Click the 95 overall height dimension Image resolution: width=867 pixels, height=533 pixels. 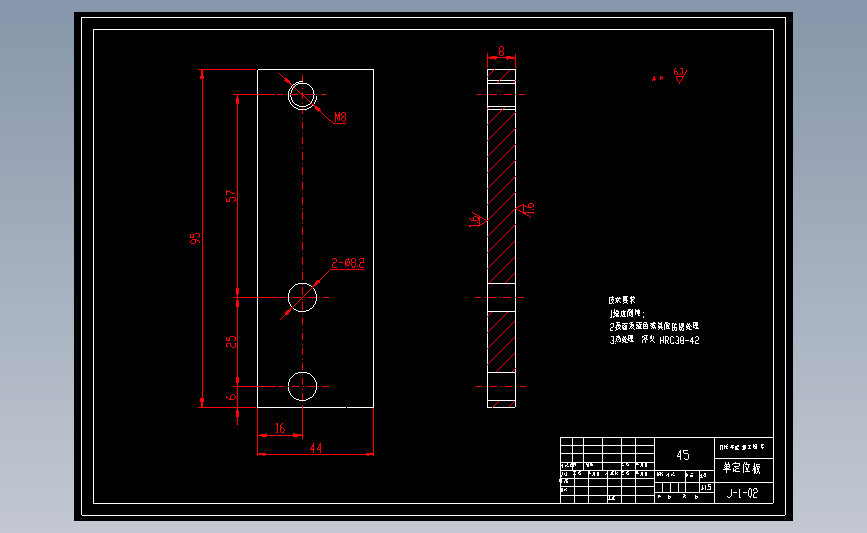[x=195, y=238]
